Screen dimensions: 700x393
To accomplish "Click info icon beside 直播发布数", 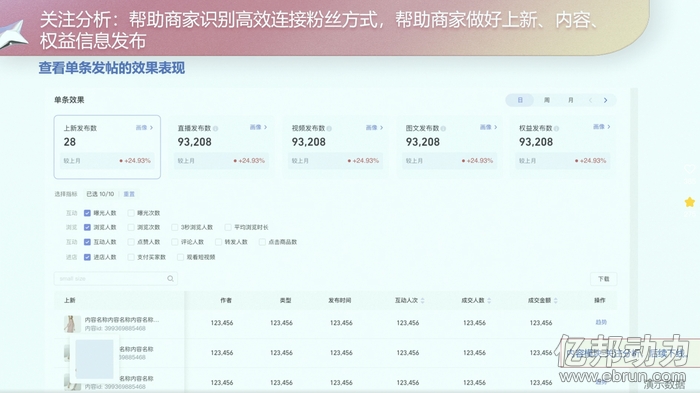I will (x=216, y=129).
